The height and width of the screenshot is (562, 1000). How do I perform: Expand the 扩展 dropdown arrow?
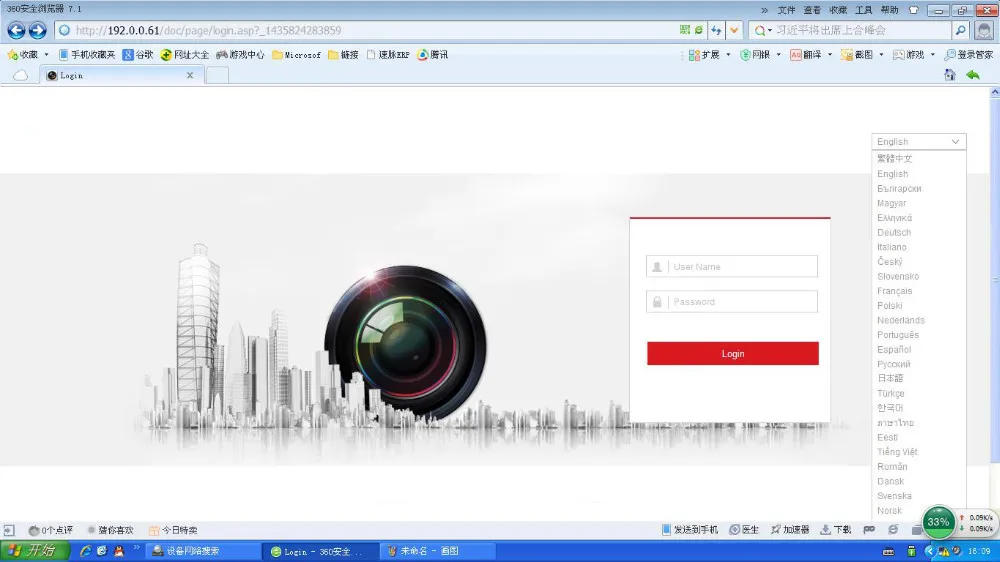click(728, 55)
